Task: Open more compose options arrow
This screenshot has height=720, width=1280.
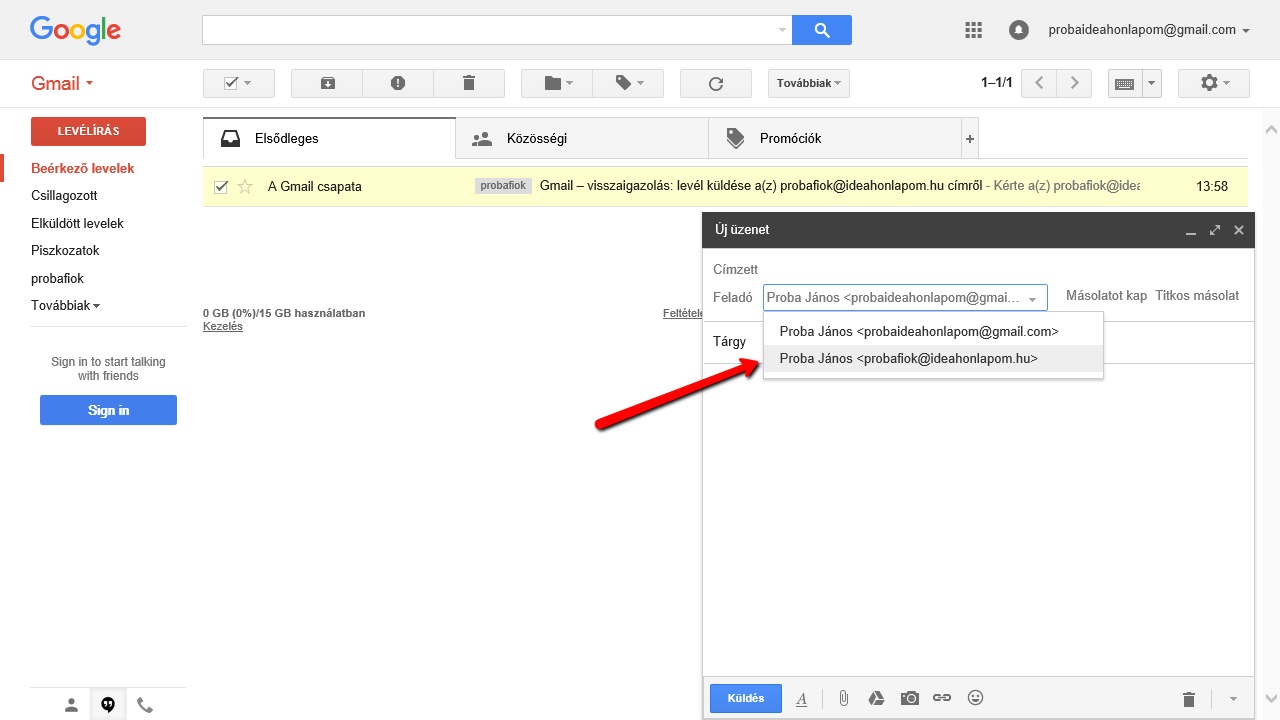Action: tap(1233, 699)
